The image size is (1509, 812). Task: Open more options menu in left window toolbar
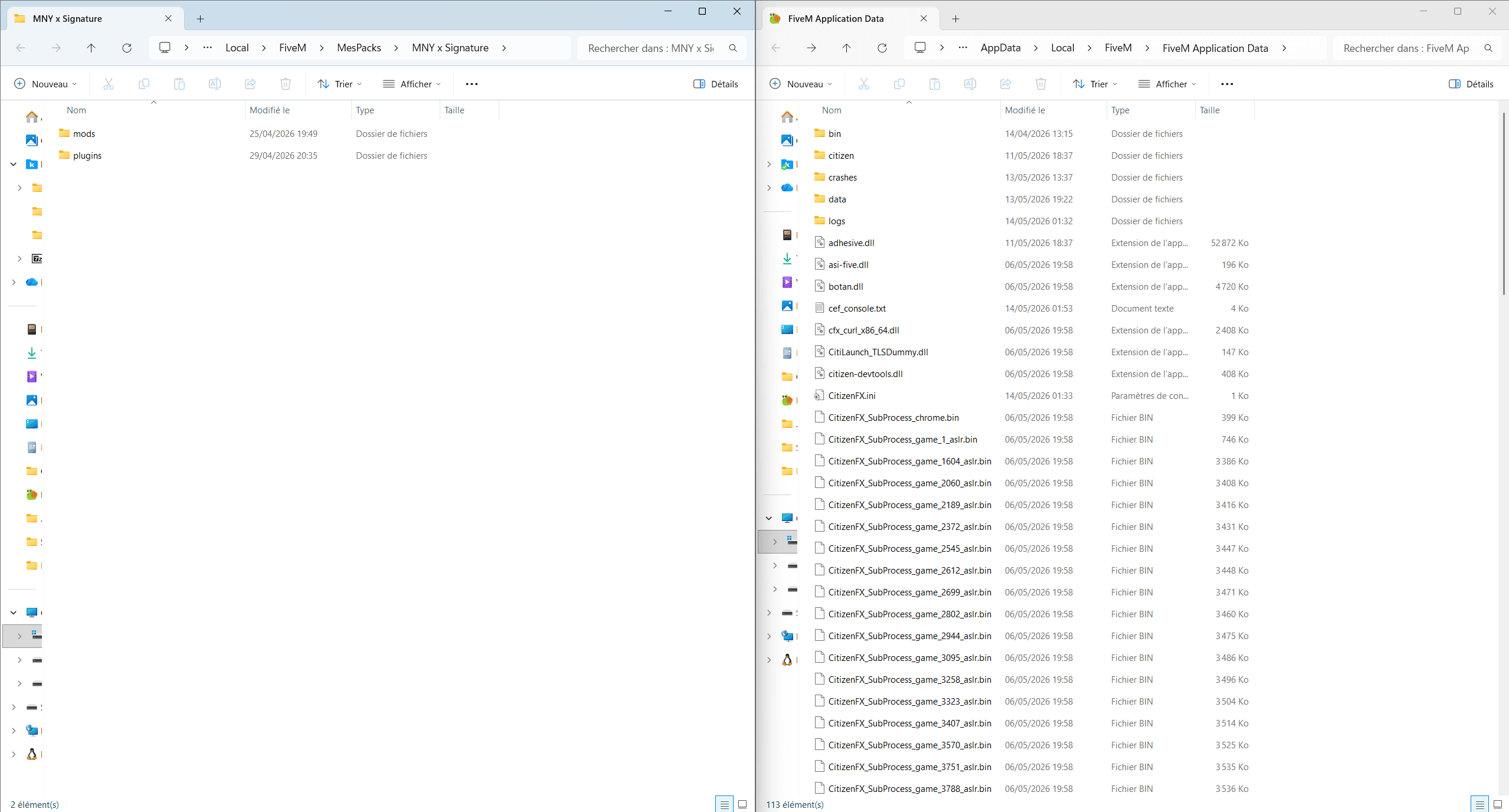[472, 84]
